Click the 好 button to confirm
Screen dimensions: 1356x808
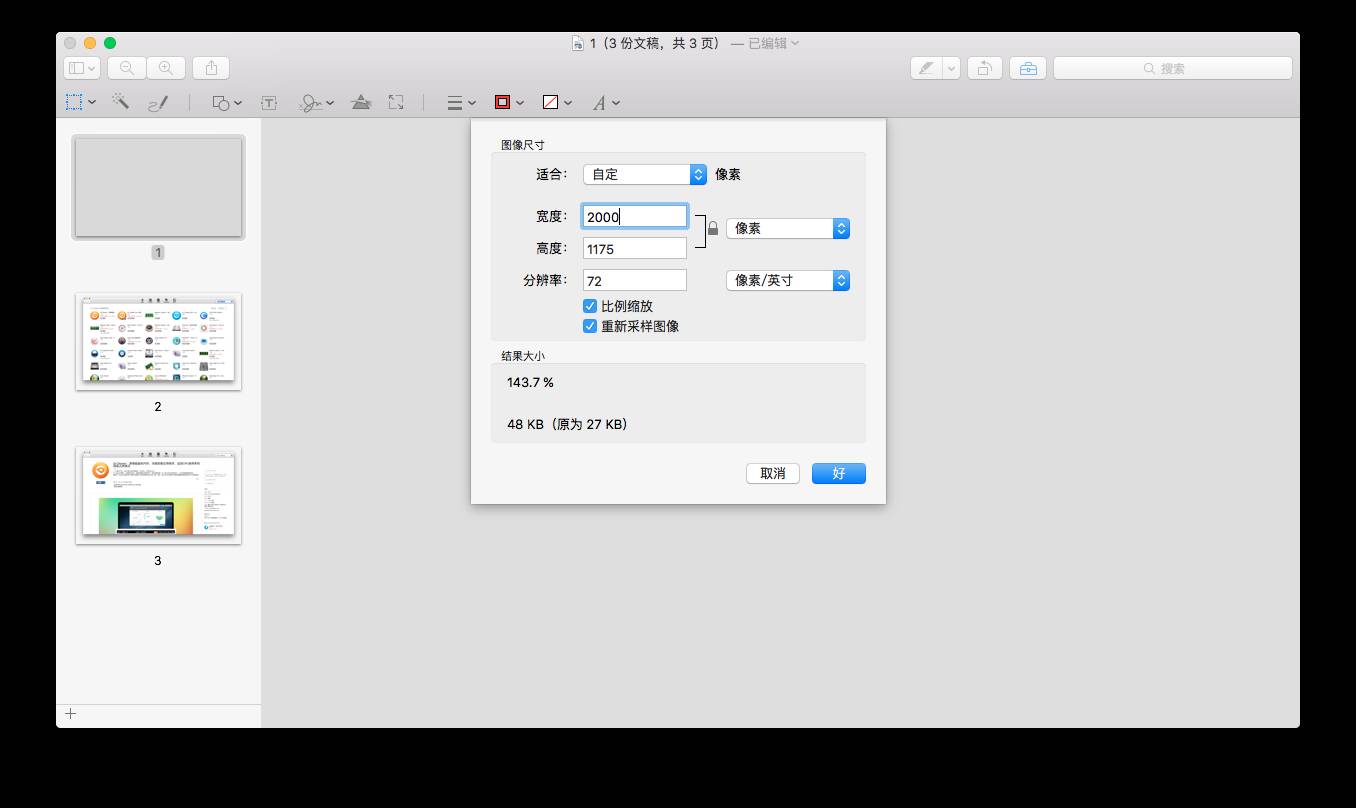click(x=838, y=473)
